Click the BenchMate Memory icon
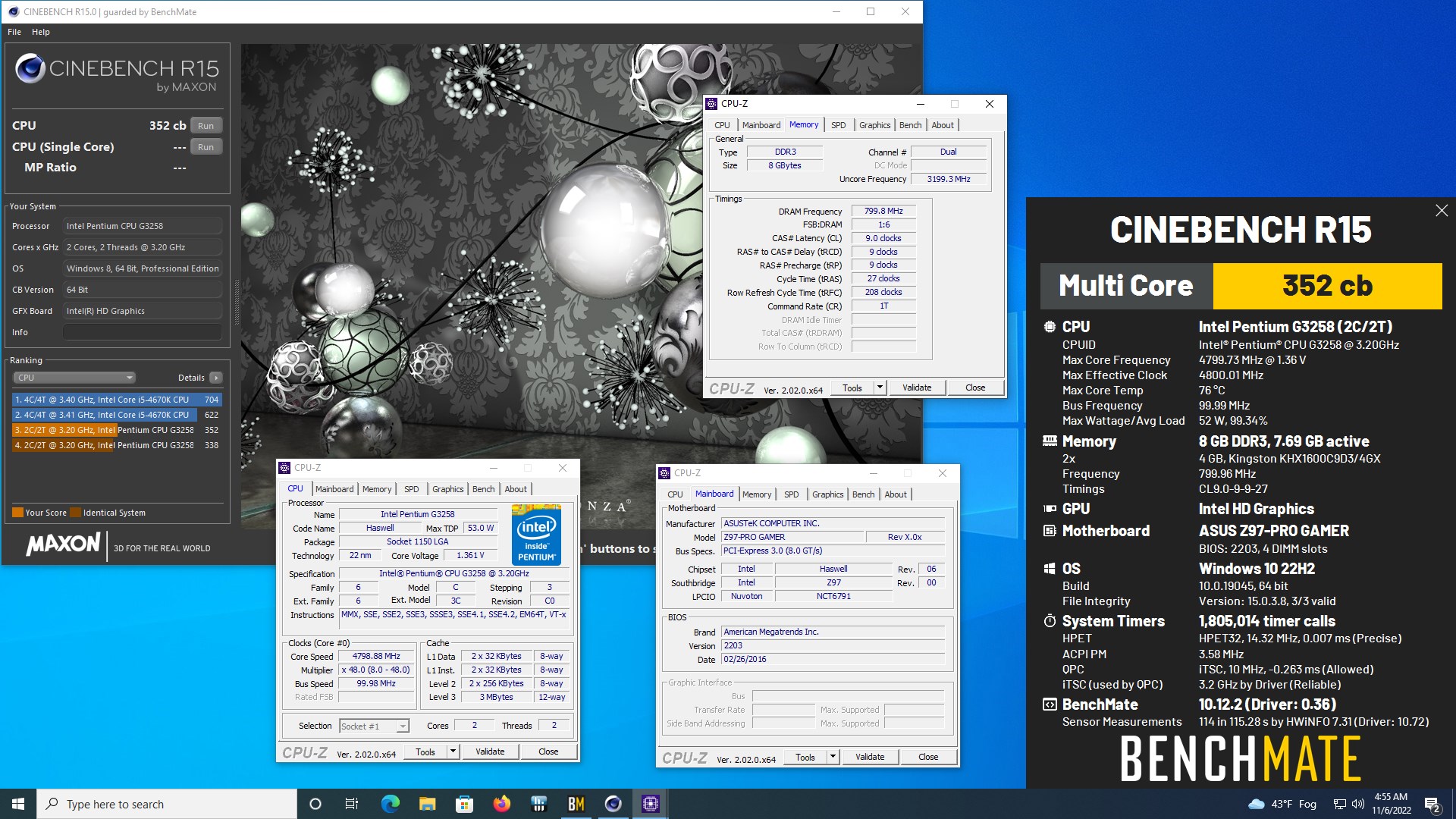The image size is (1456, 819). (1050, 441)
